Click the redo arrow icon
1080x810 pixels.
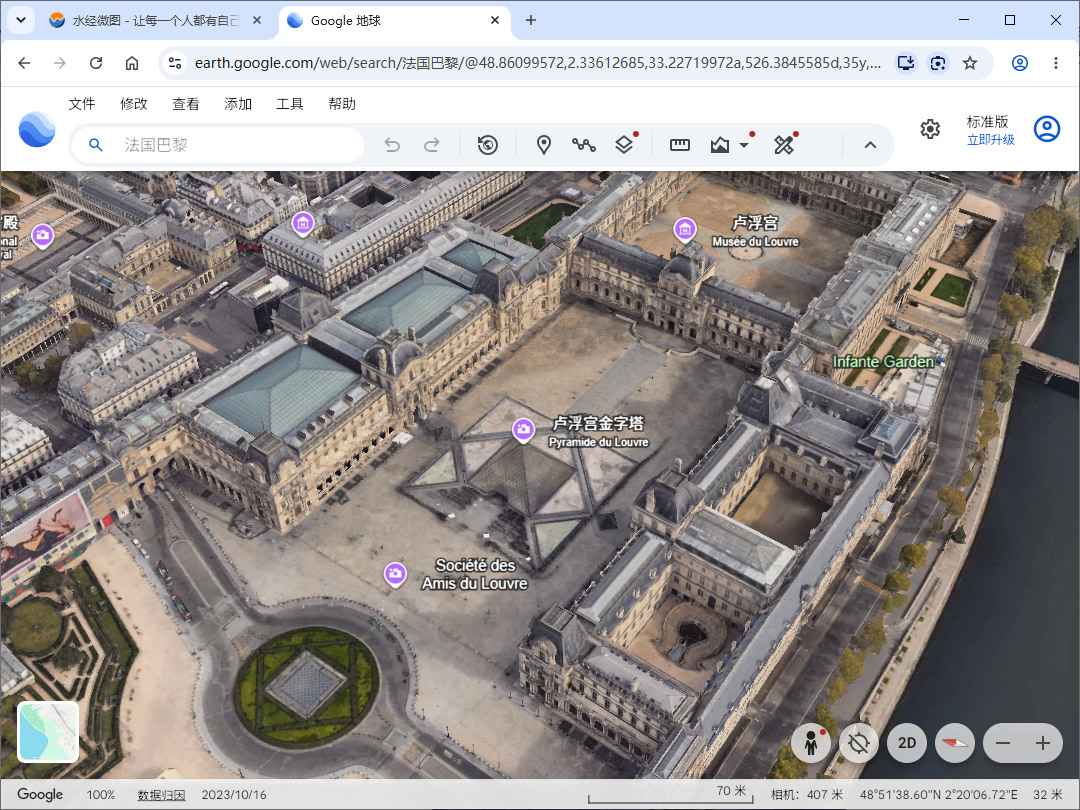point(432,145)
